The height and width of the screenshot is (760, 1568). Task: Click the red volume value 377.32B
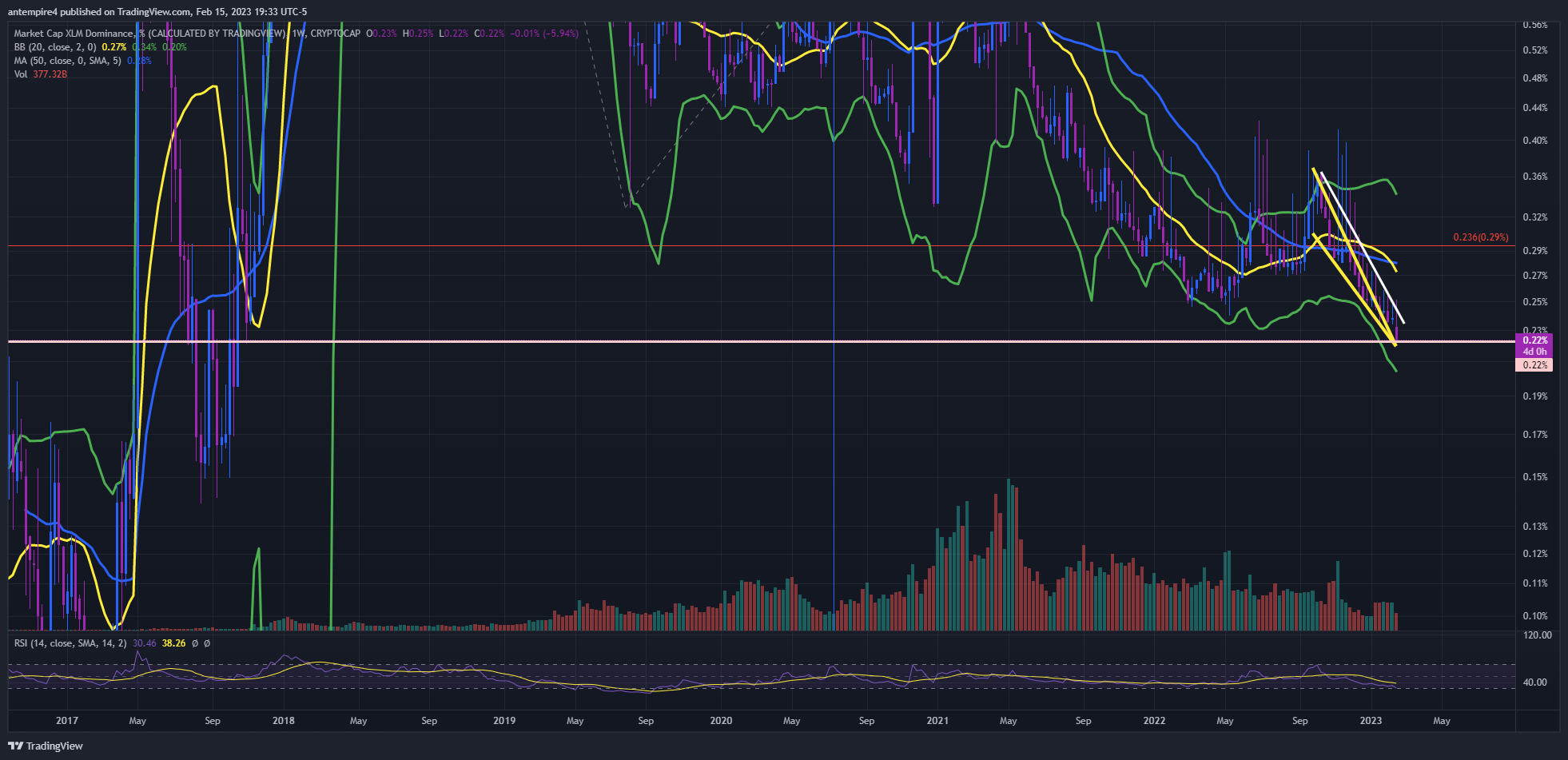coord(50,74)
